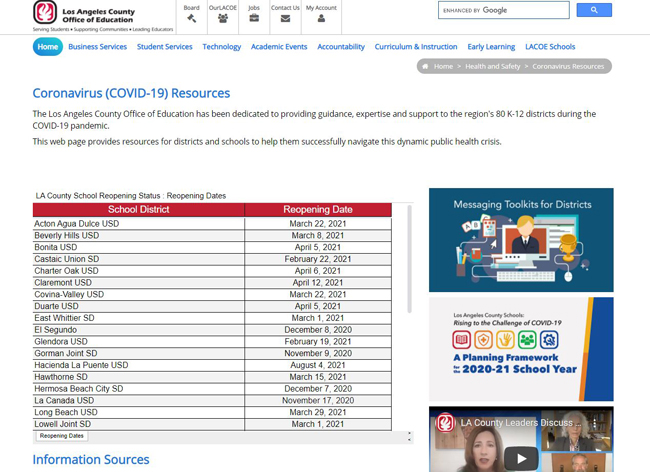Click the April 12, 2021 date cell
Viewport: 650px width, 472px height.
318,283
